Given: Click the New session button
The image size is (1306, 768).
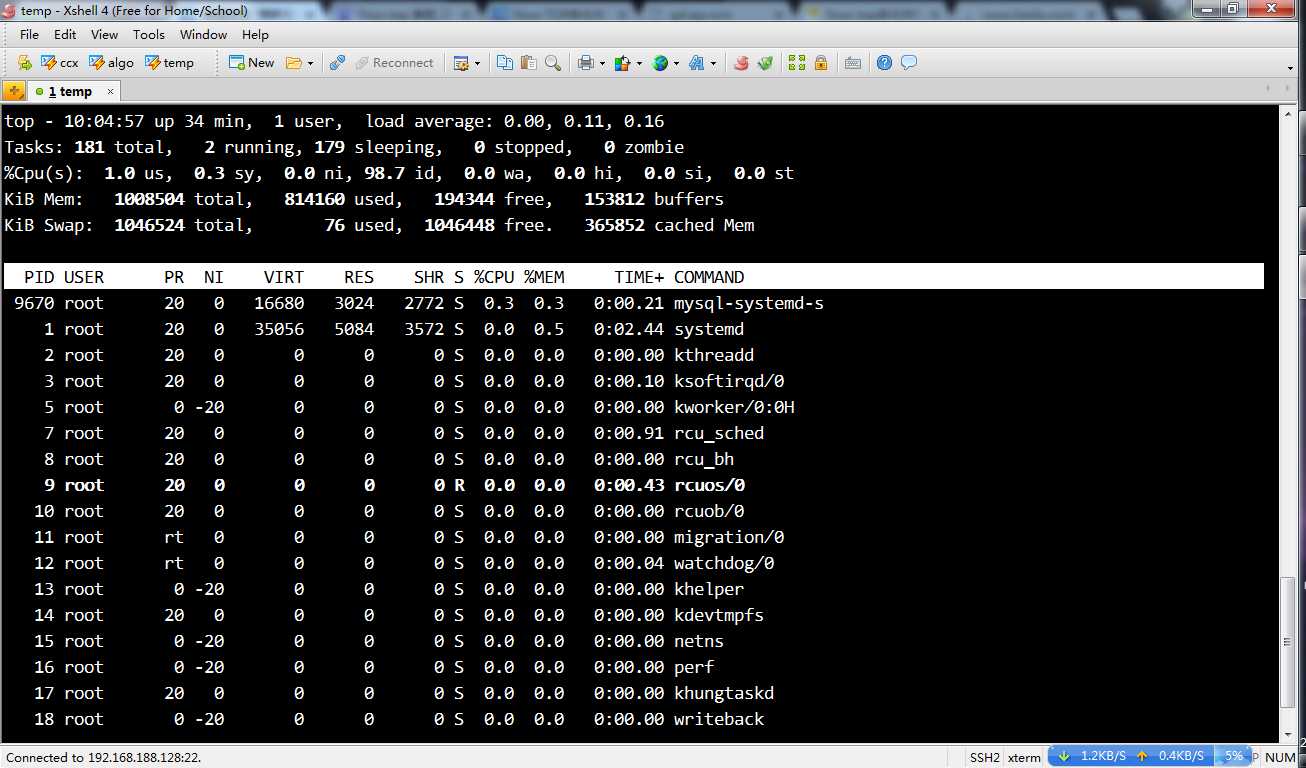Looking at the screenshot, I should click(x=251, y=62).
